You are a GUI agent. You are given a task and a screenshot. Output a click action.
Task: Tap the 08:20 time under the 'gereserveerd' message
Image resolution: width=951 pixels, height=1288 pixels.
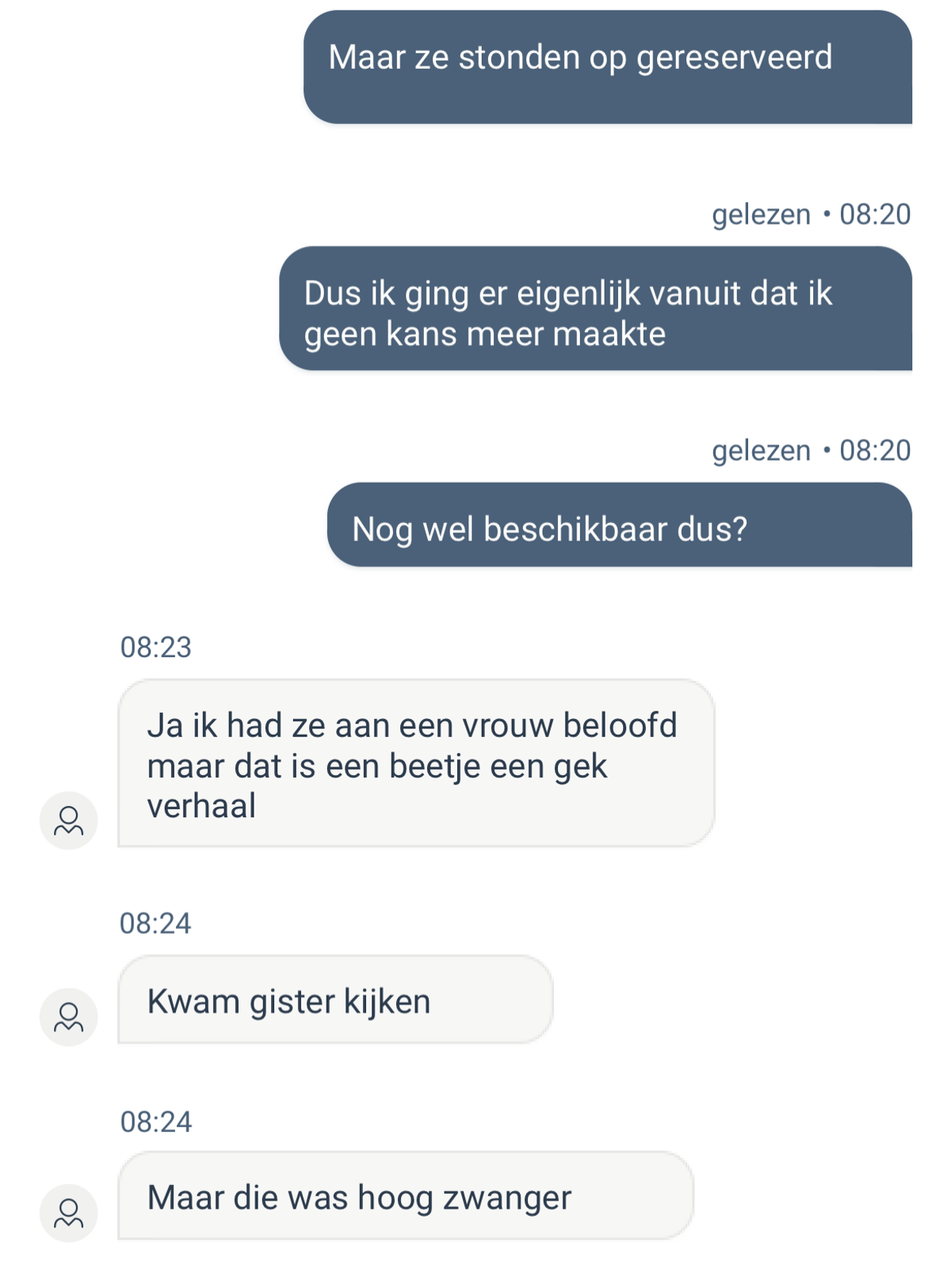pos(875,215)
